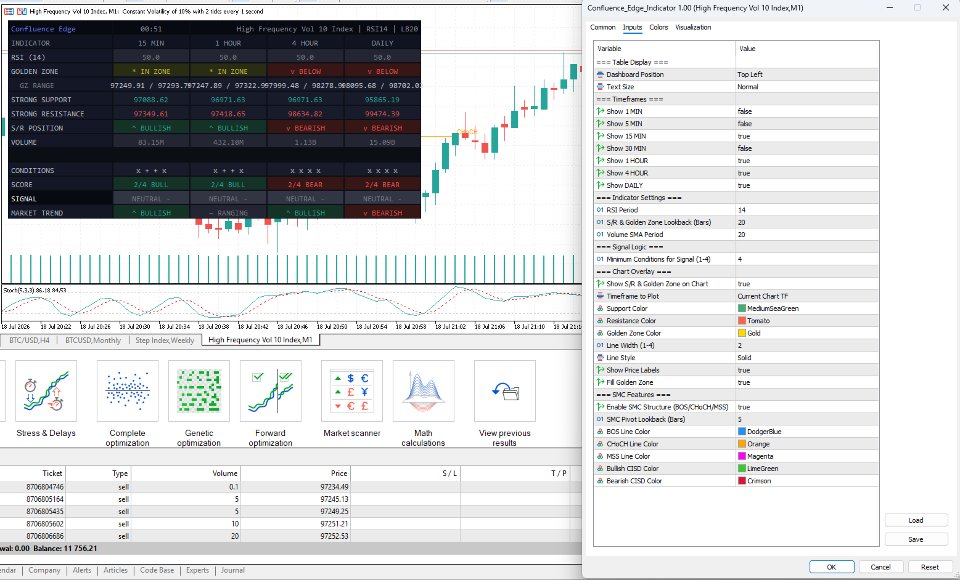Edit the Line Width value 2
The height and width of the screenshot is (580, 960).
point(807,345)
